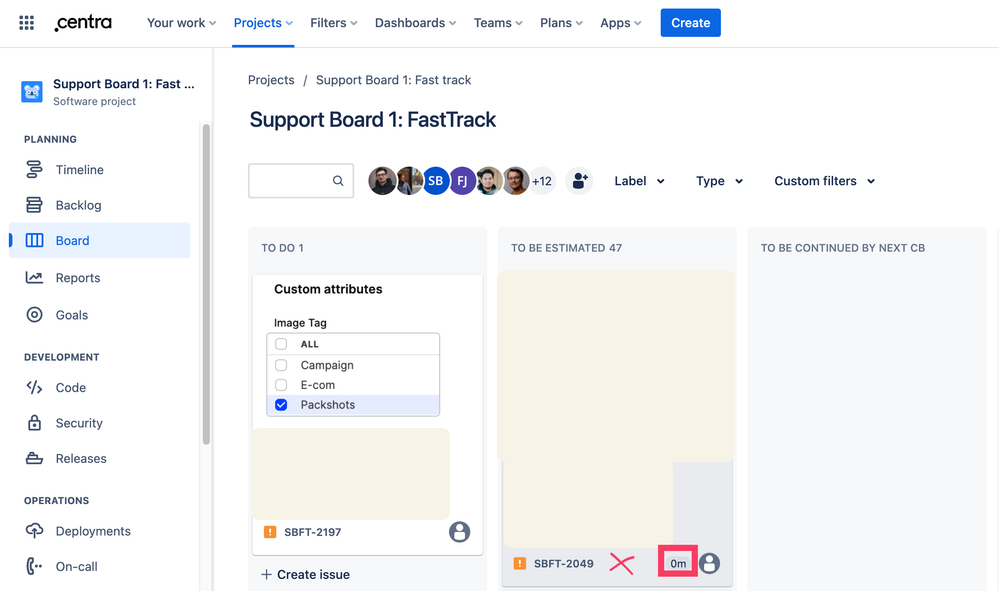Click the TO BE ESTIMATED 47 column header

pyautogui.click(x=566, y=248)
